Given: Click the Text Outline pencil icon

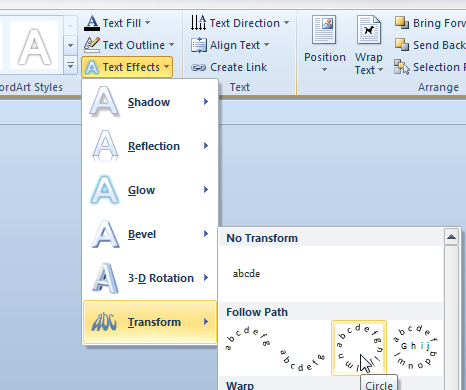Looking at the screenshot, I should 92,45.
